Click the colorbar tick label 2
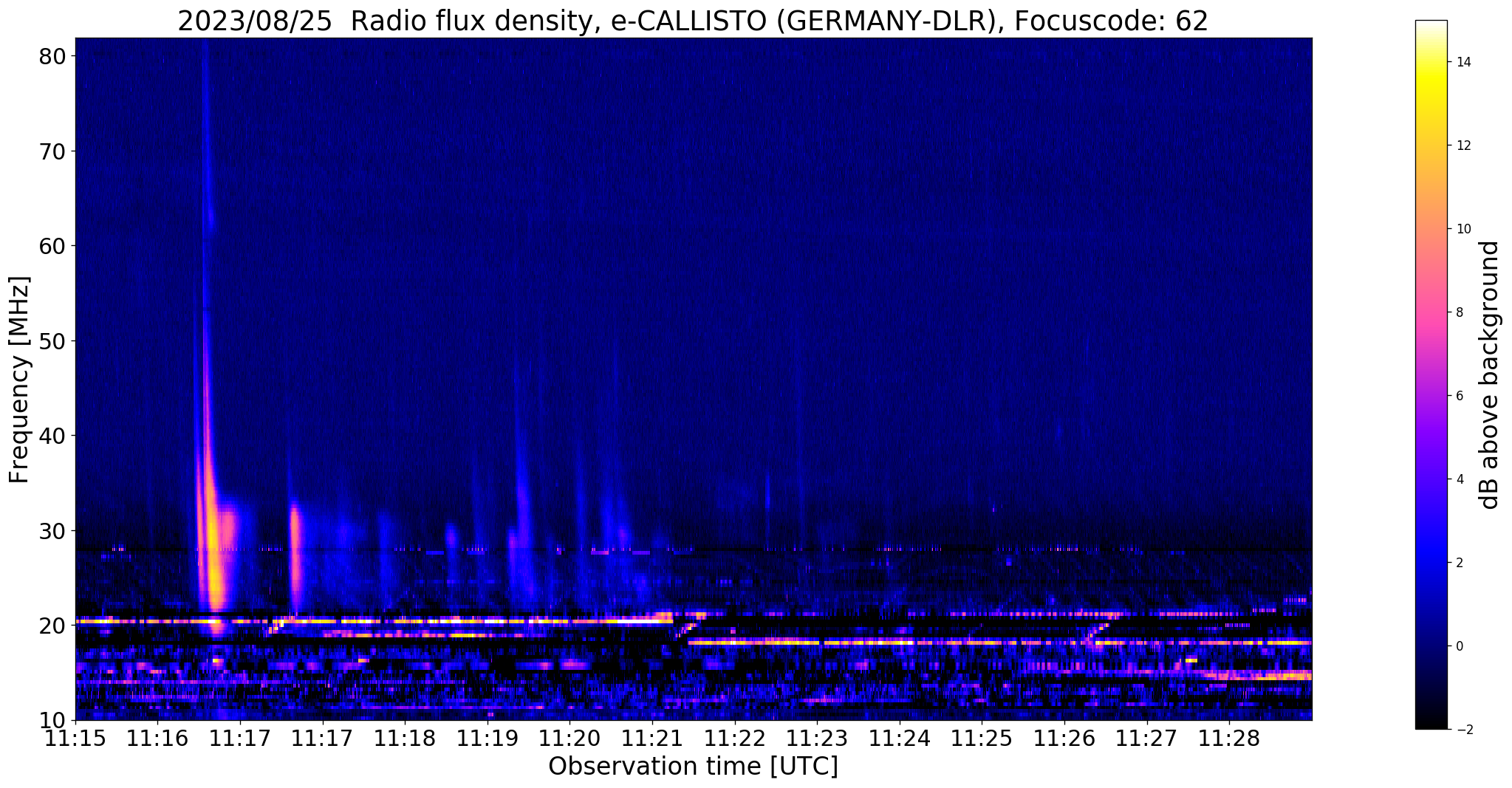Image resolution: width=1512 pixels, height=788 pixels. (x=1460, y=563)
